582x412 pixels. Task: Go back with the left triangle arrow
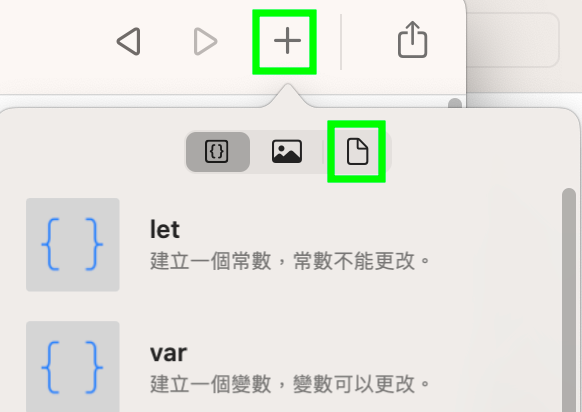[x=129, y=41]
